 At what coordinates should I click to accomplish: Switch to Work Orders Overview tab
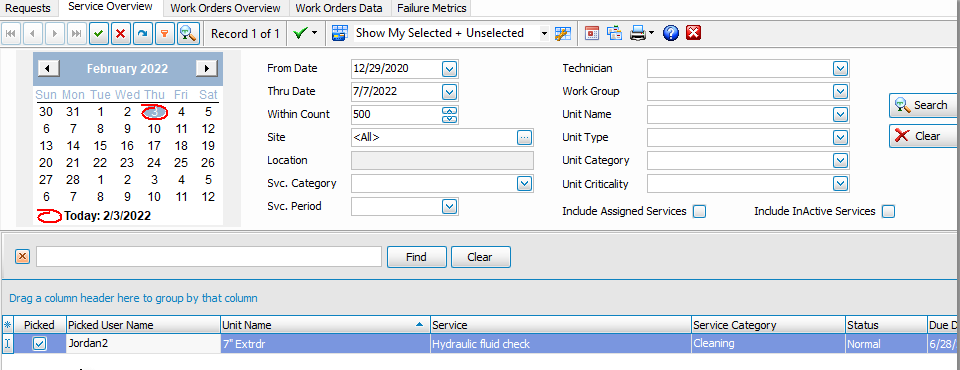click(225, 9)
